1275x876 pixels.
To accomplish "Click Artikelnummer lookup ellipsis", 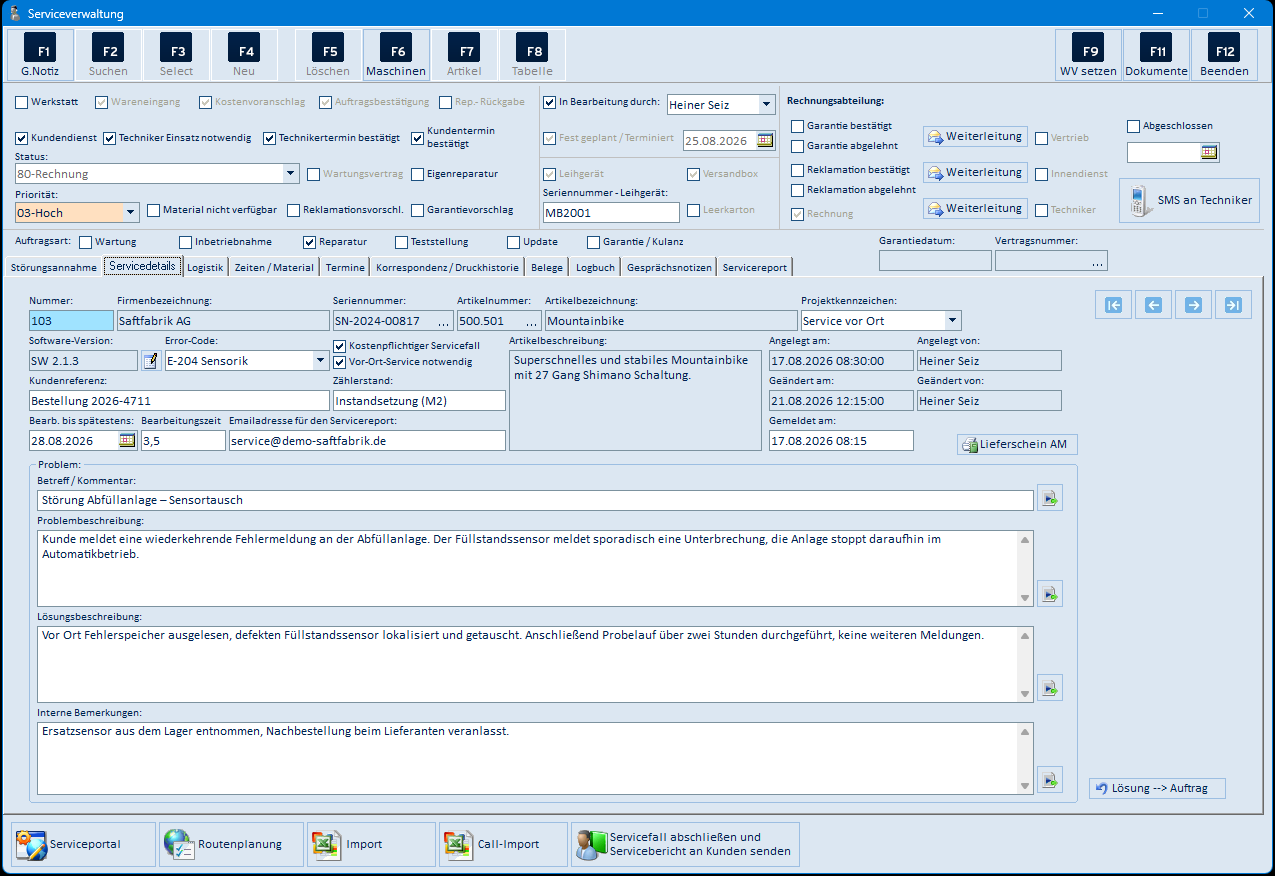I will pos(532,322).
